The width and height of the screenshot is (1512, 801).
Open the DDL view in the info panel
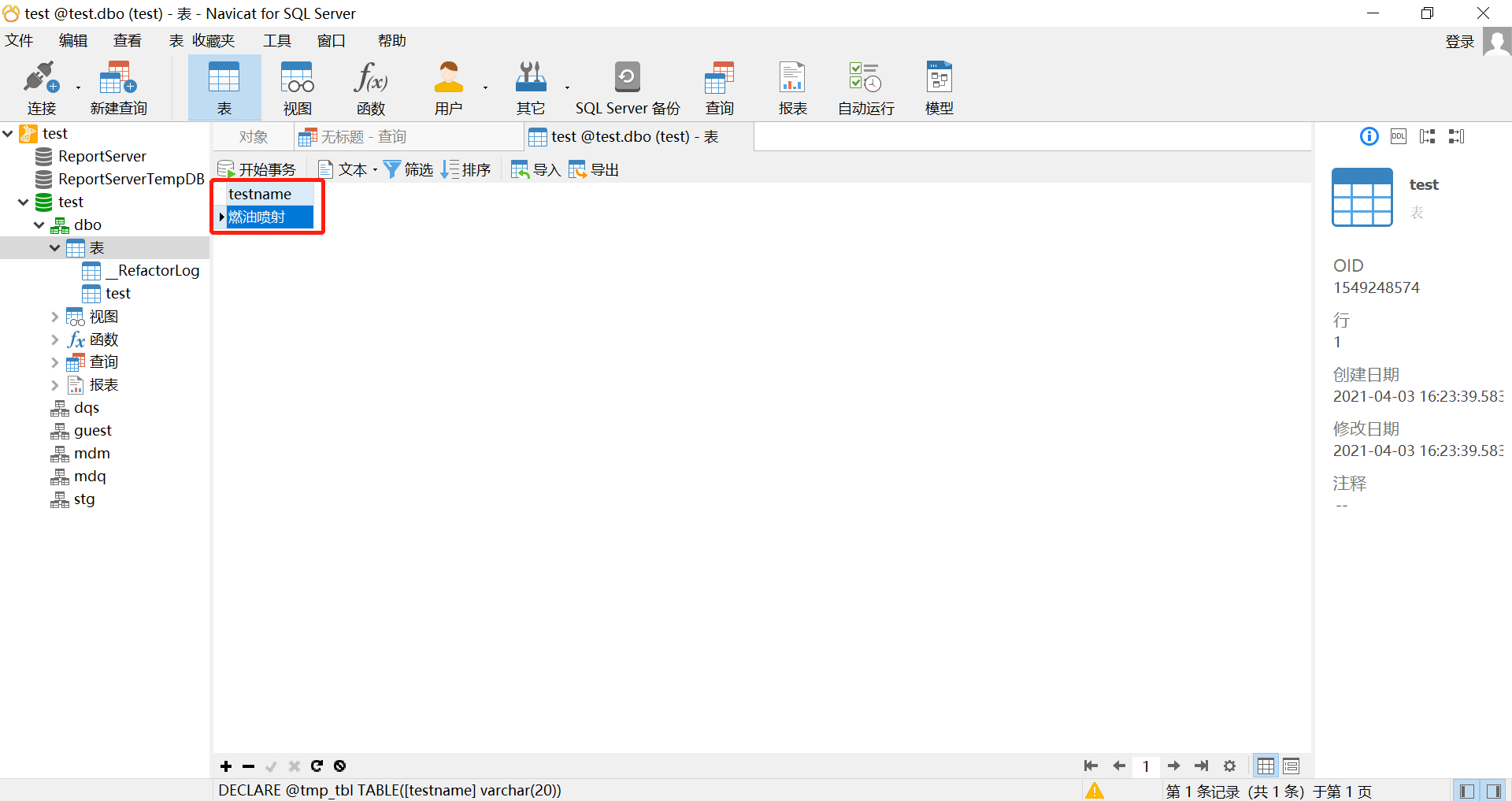pyautogui.click(x=1399, y=136)
